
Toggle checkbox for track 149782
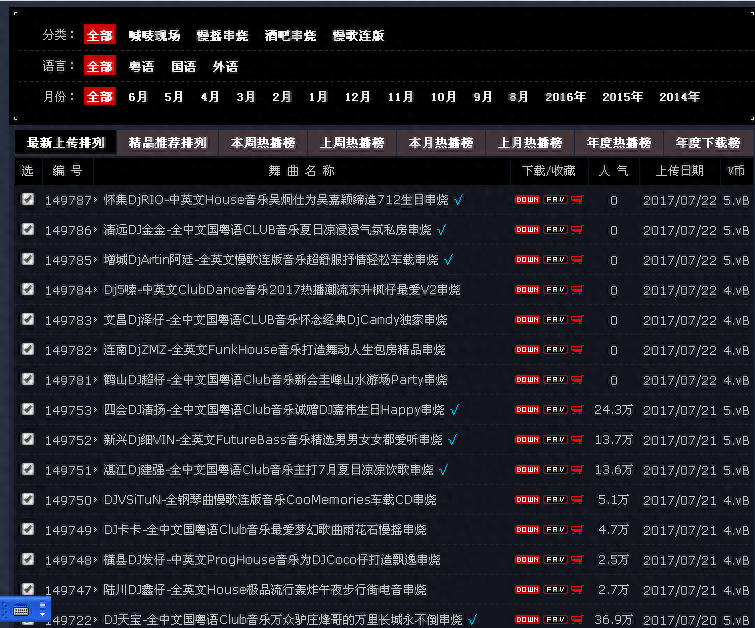[28, 349]
